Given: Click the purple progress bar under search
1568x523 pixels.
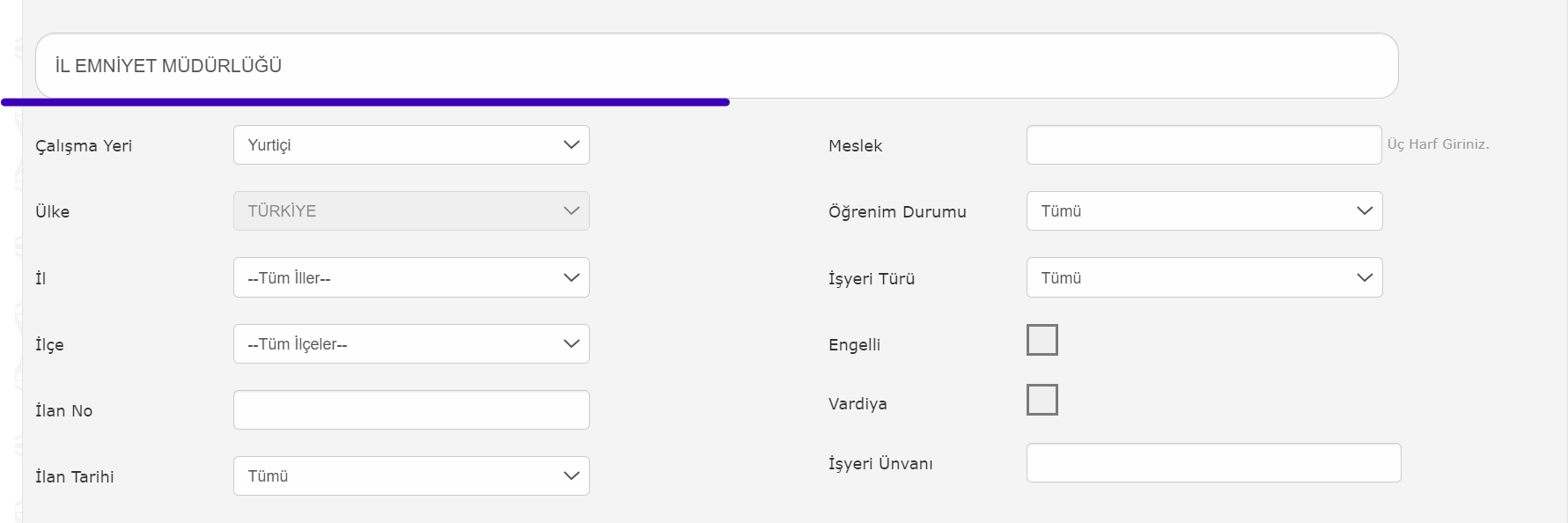Looking at the screenshot, I should click(x=365, y=102).
